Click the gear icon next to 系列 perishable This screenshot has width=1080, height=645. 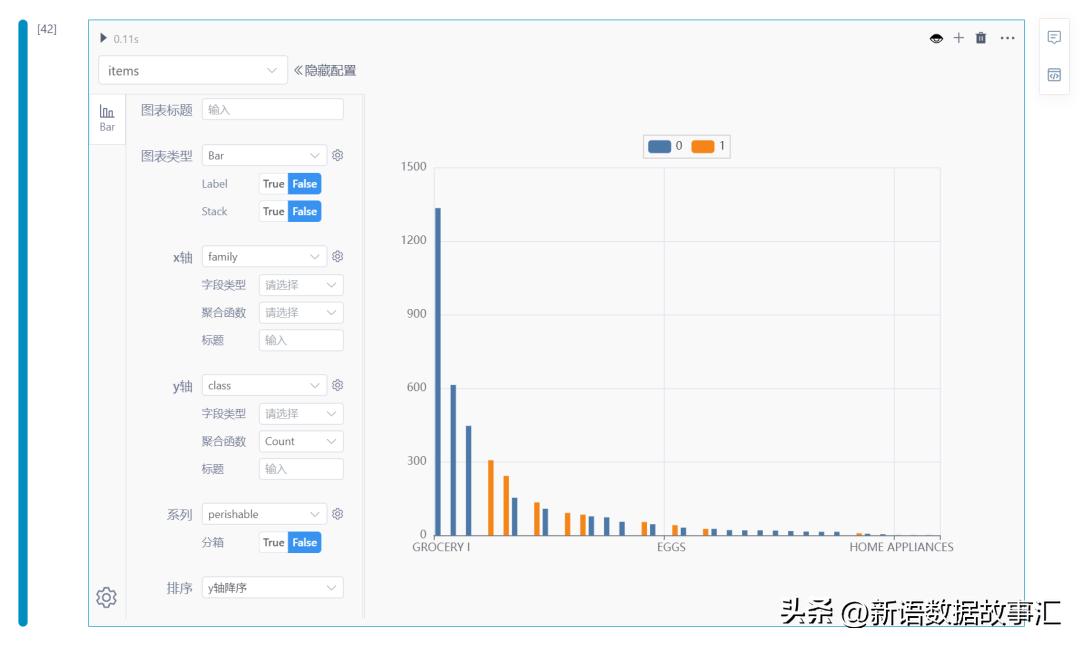coord(338,513)
